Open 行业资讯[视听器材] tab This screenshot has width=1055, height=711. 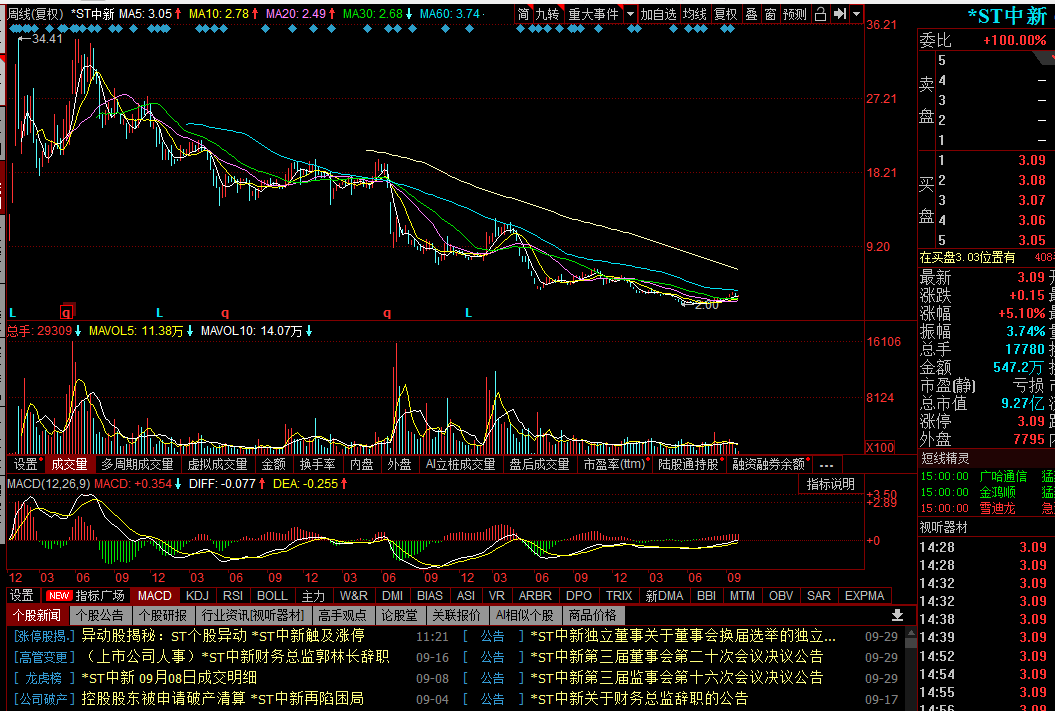(x=253, y=615)
